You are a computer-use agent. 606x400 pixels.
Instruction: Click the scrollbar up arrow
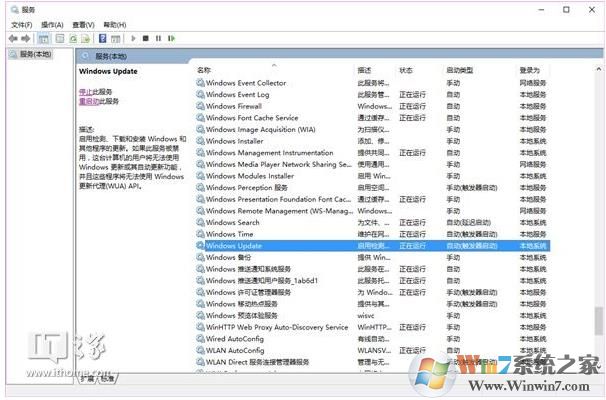(x=599, y=69)
